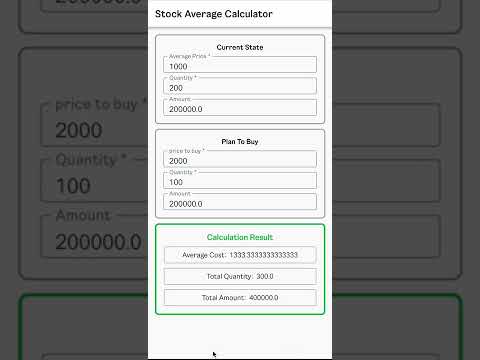
Task: Click the price to buy field showing 2000
Action: 240,159
